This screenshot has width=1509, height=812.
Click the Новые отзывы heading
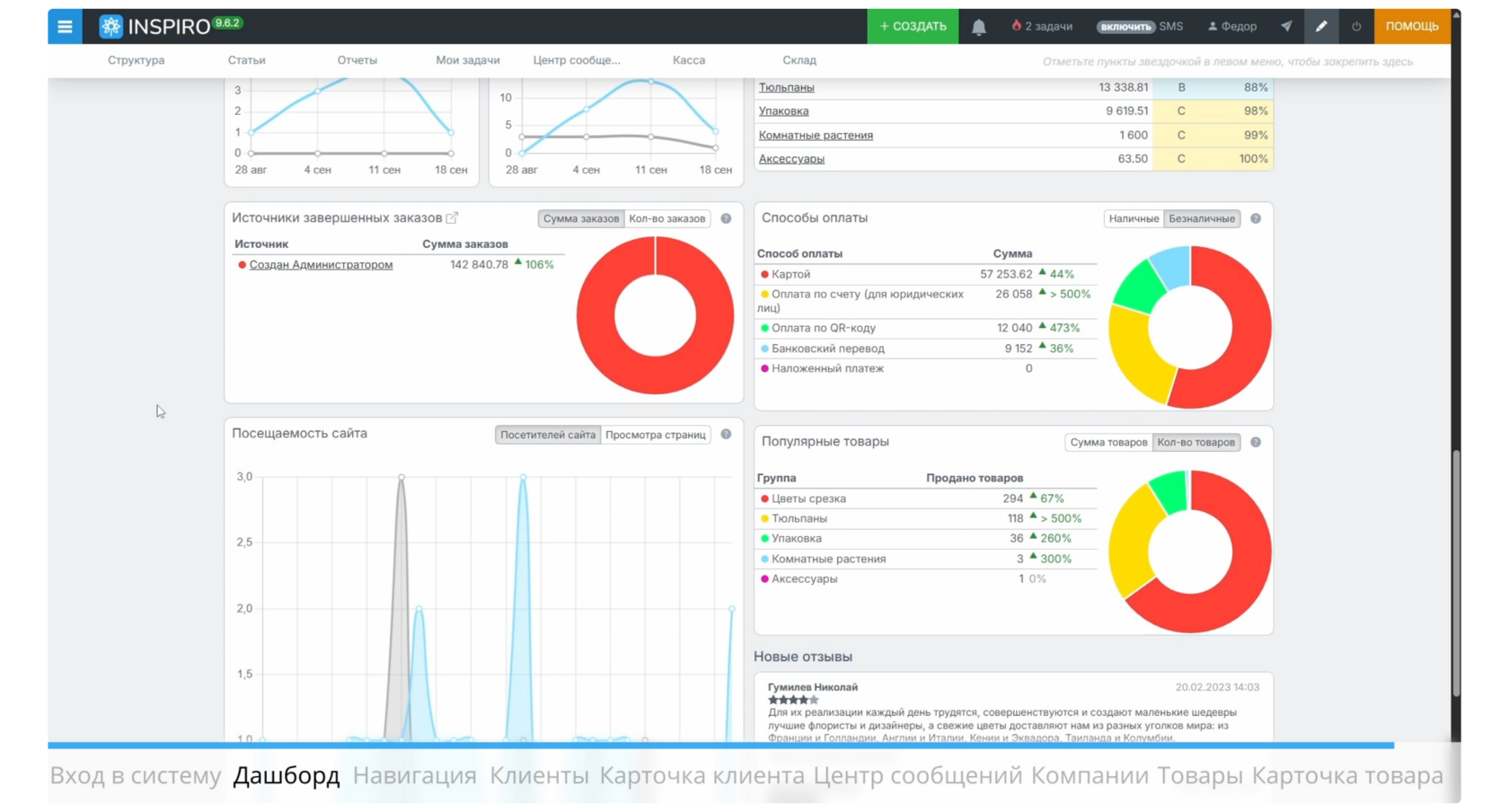point(803,657)
